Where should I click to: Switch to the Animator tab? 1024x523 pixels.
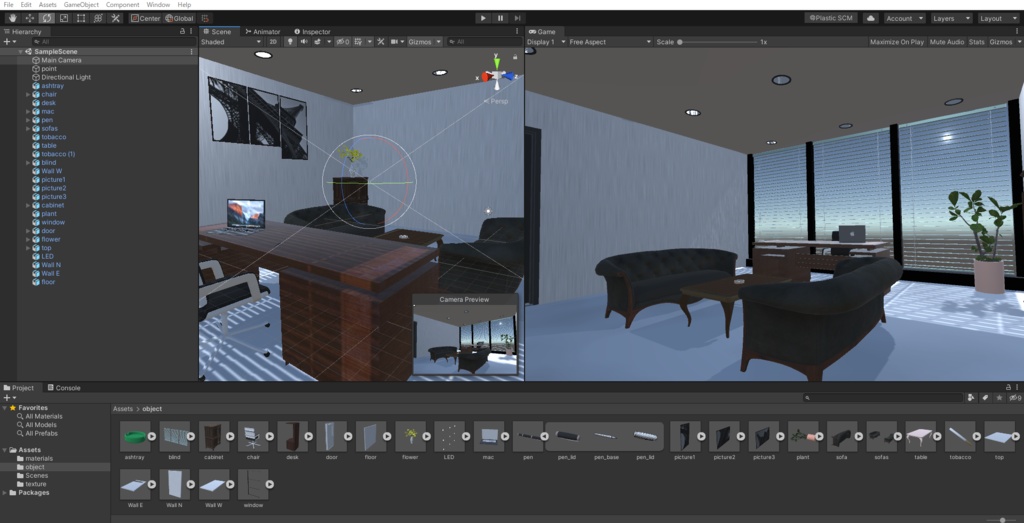click(263, 31)
